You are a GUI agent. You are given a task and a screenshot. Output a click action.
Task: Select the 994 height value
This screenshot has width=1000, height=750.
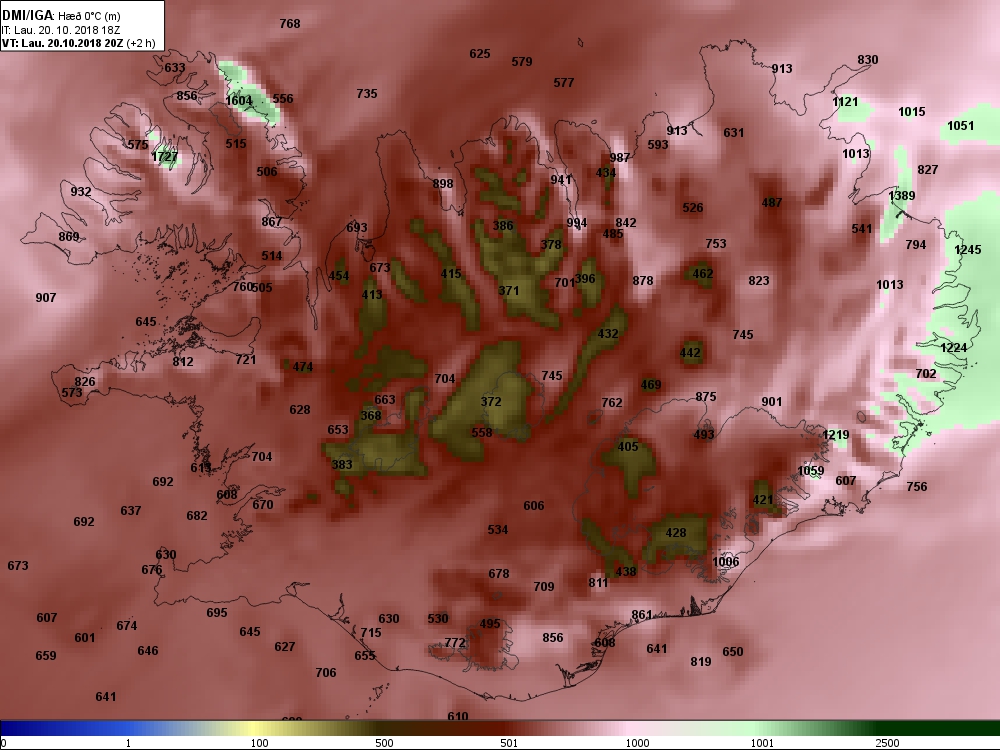577,223
